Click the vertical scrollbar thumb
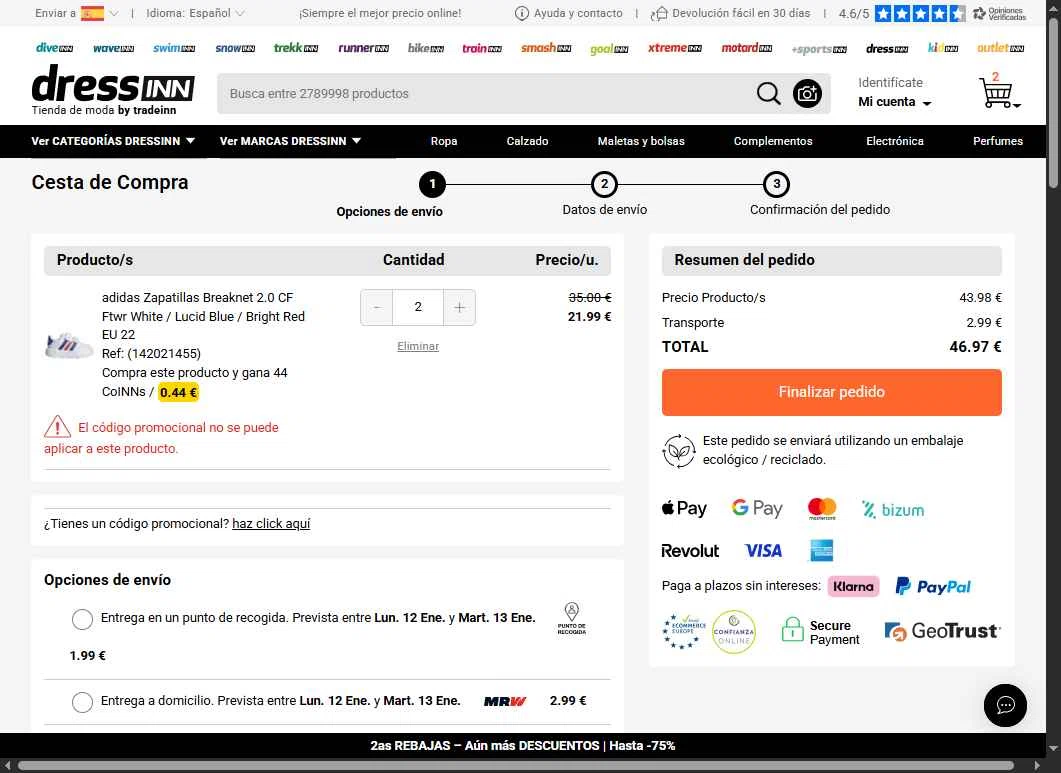The image size is (1061, 773). click(1053, 103)
